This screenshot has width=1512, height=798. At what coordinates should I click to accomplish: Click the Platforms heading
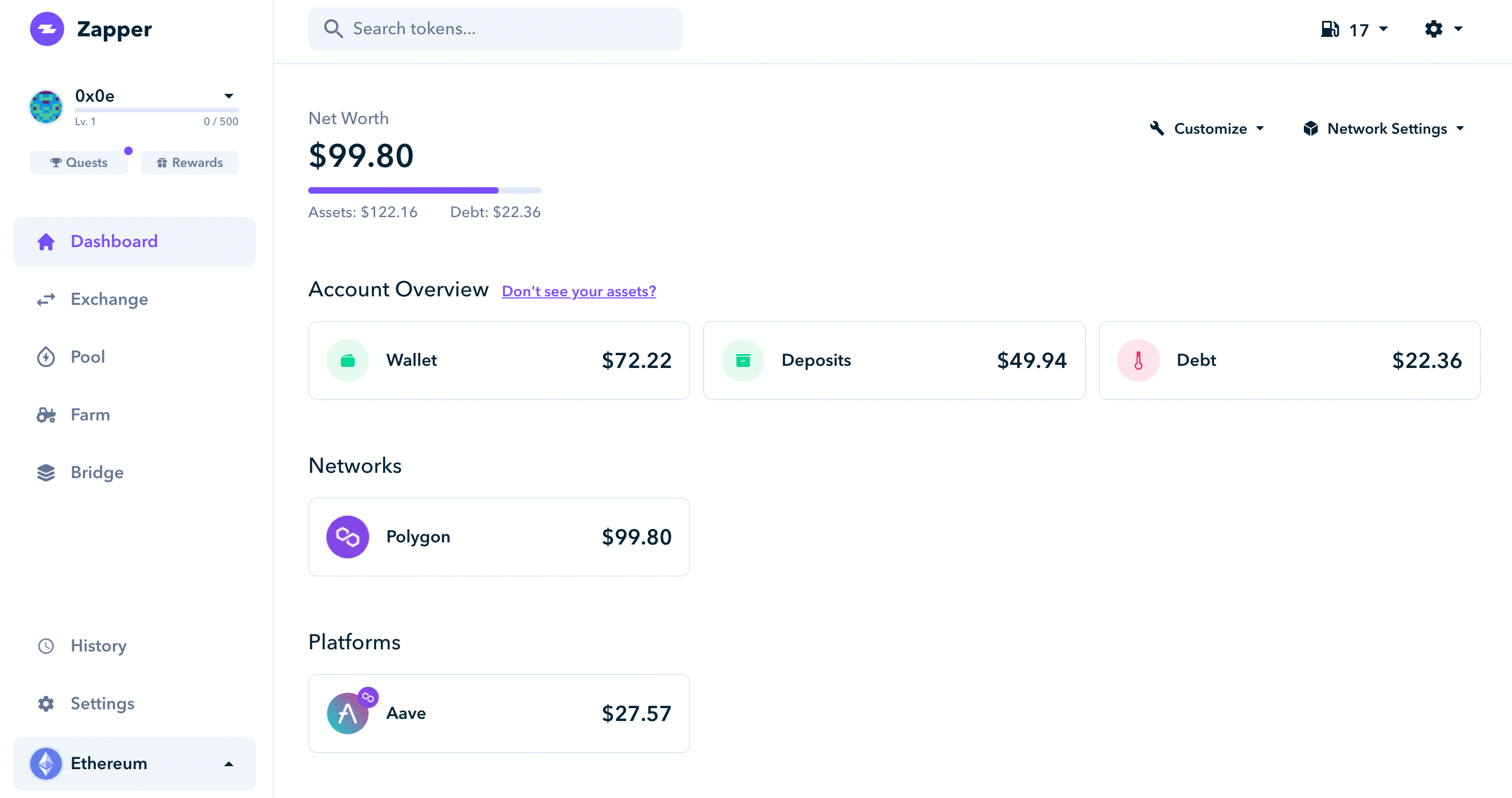click(x=355, y=642)
